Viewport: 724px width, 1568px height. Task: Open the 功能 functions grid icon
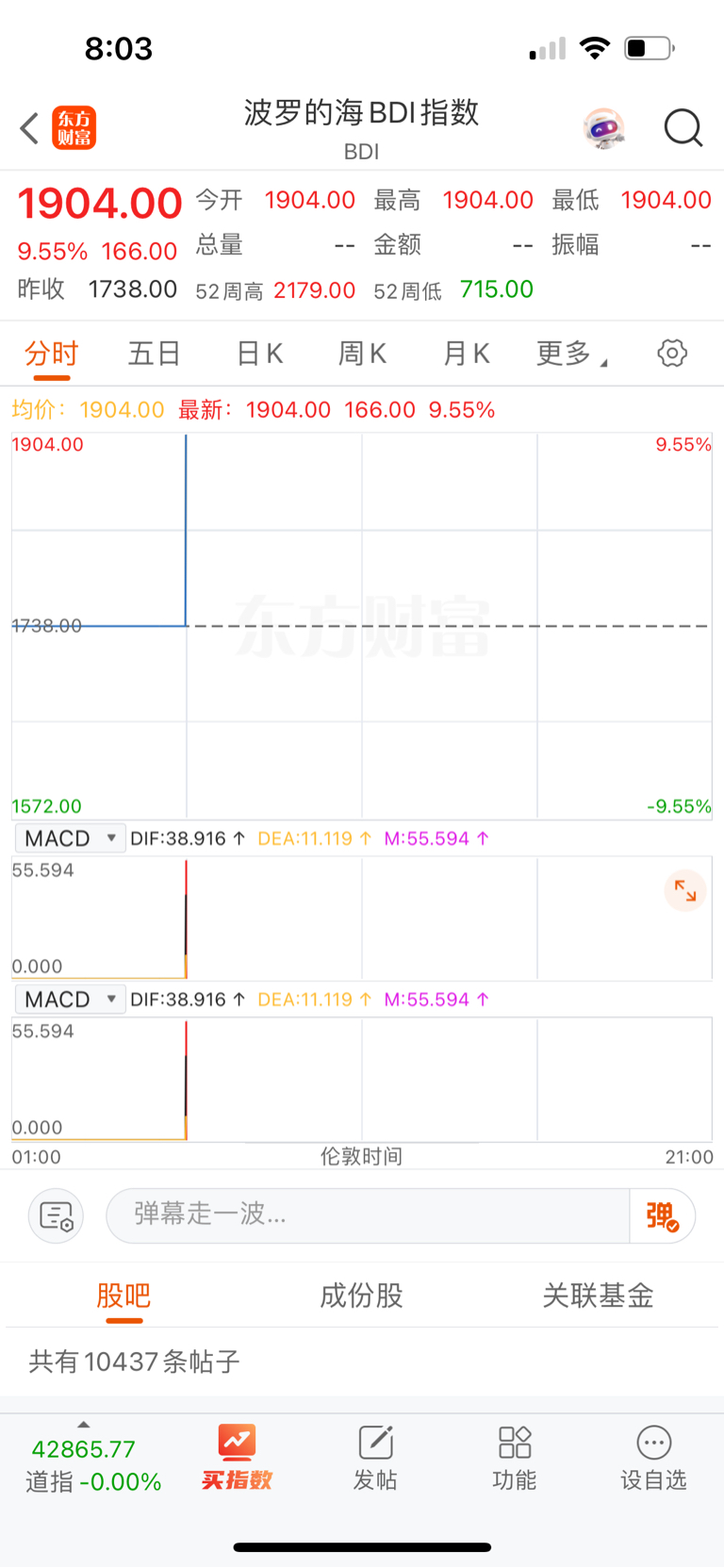pyautogui.click(x=515, y=1458)
